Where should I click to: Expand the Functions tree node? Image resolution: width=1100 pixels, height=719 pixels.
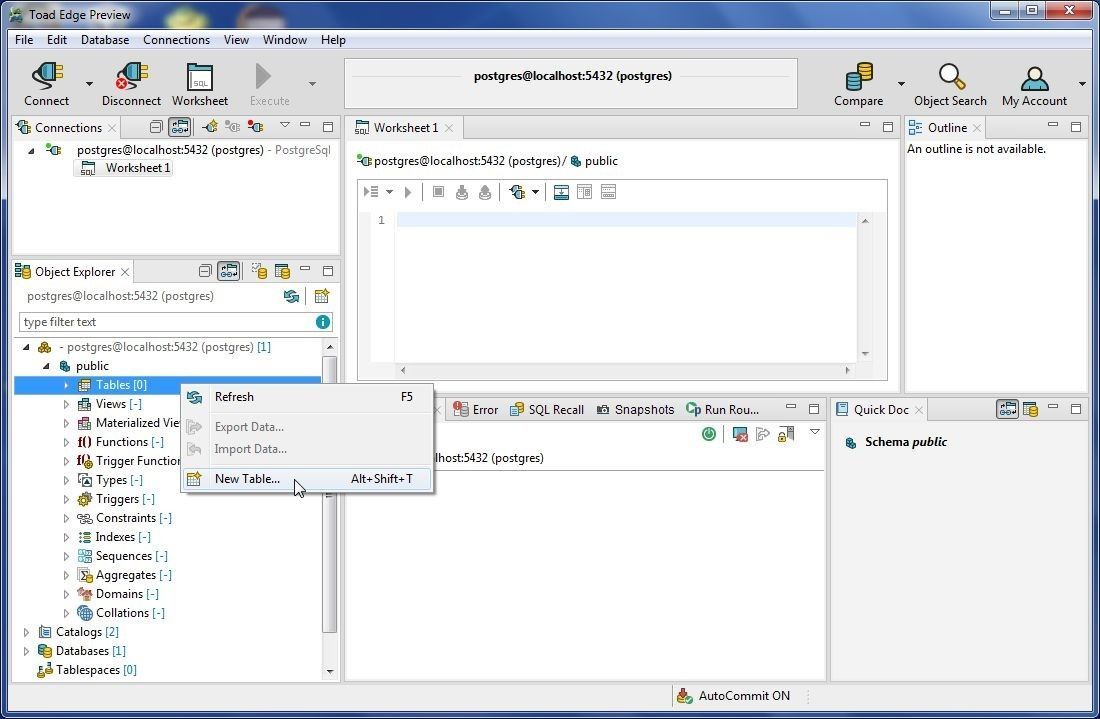[x=66, y=442]
